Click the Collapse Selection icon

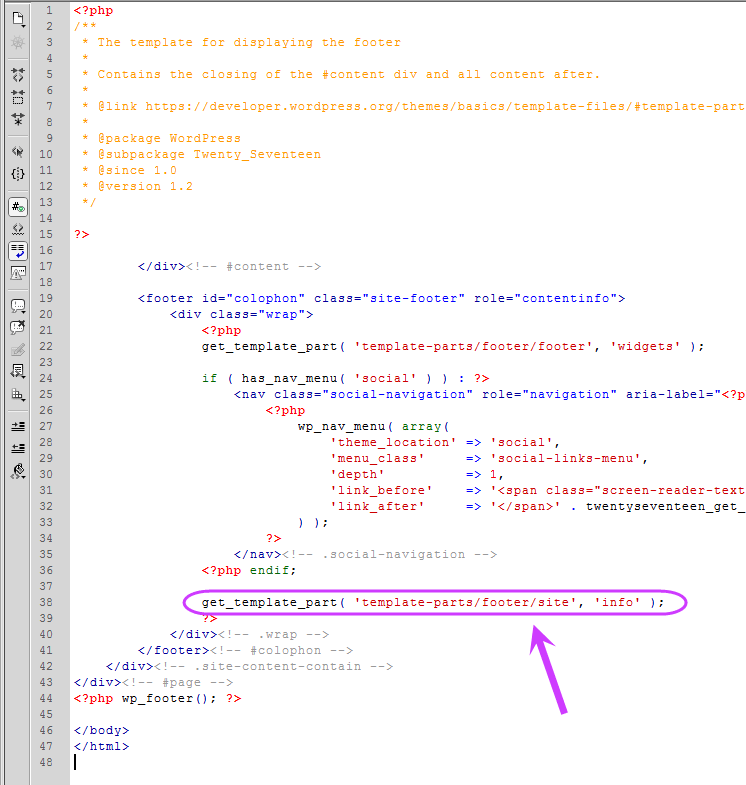[18, 97]
